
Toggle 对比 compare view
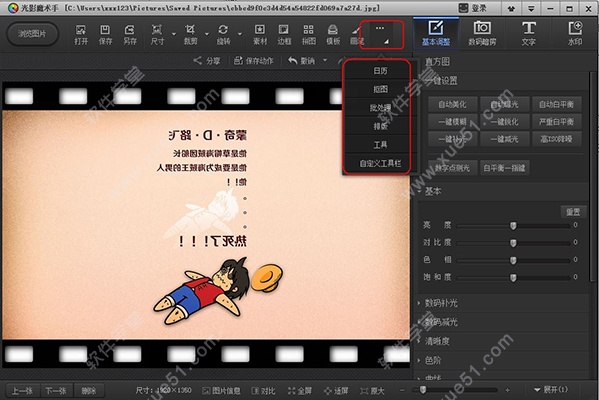[263, 390]
